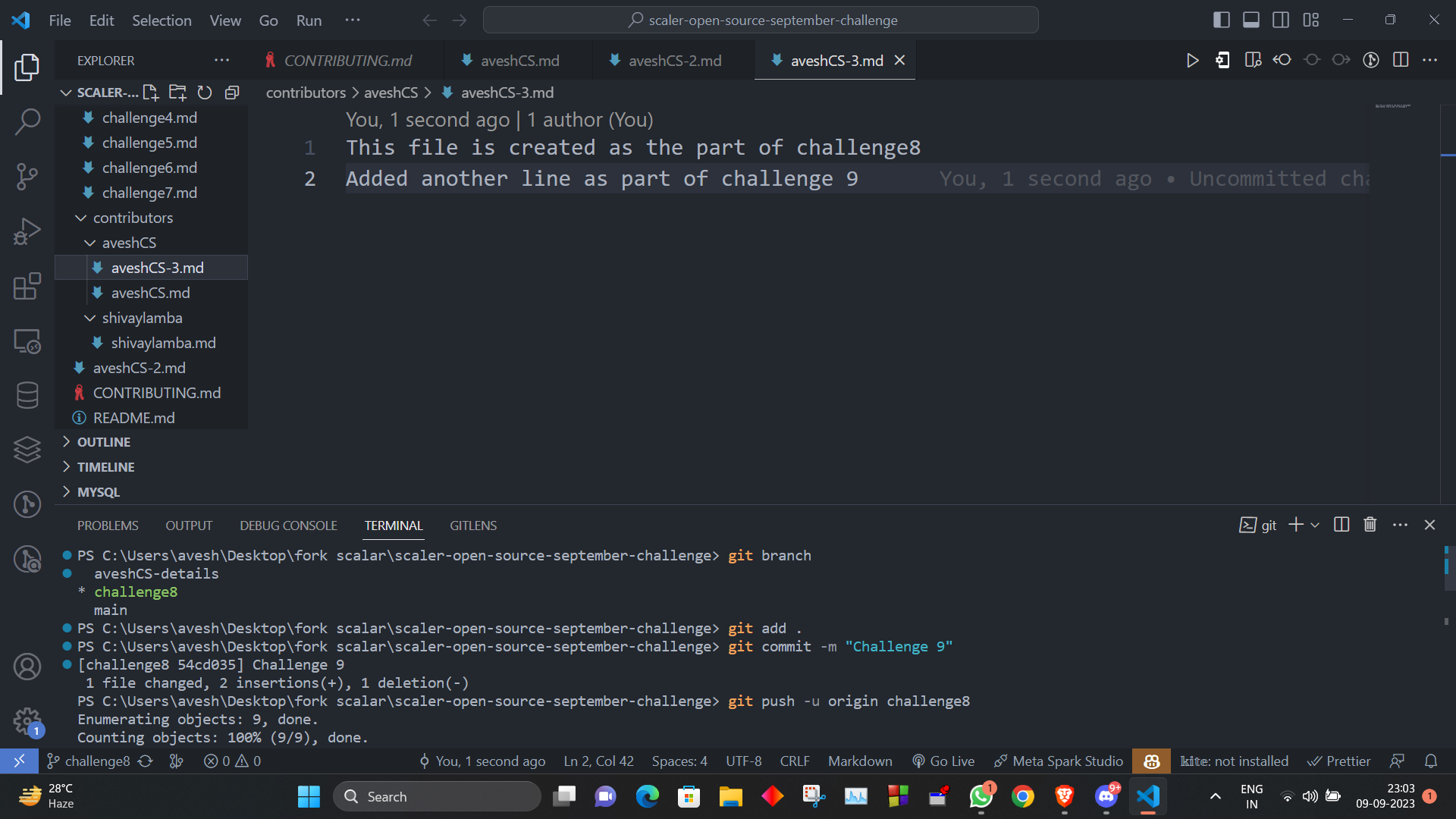Open the GitLens view in activity bar
1456x819 pixels.
tap(27, 504)
